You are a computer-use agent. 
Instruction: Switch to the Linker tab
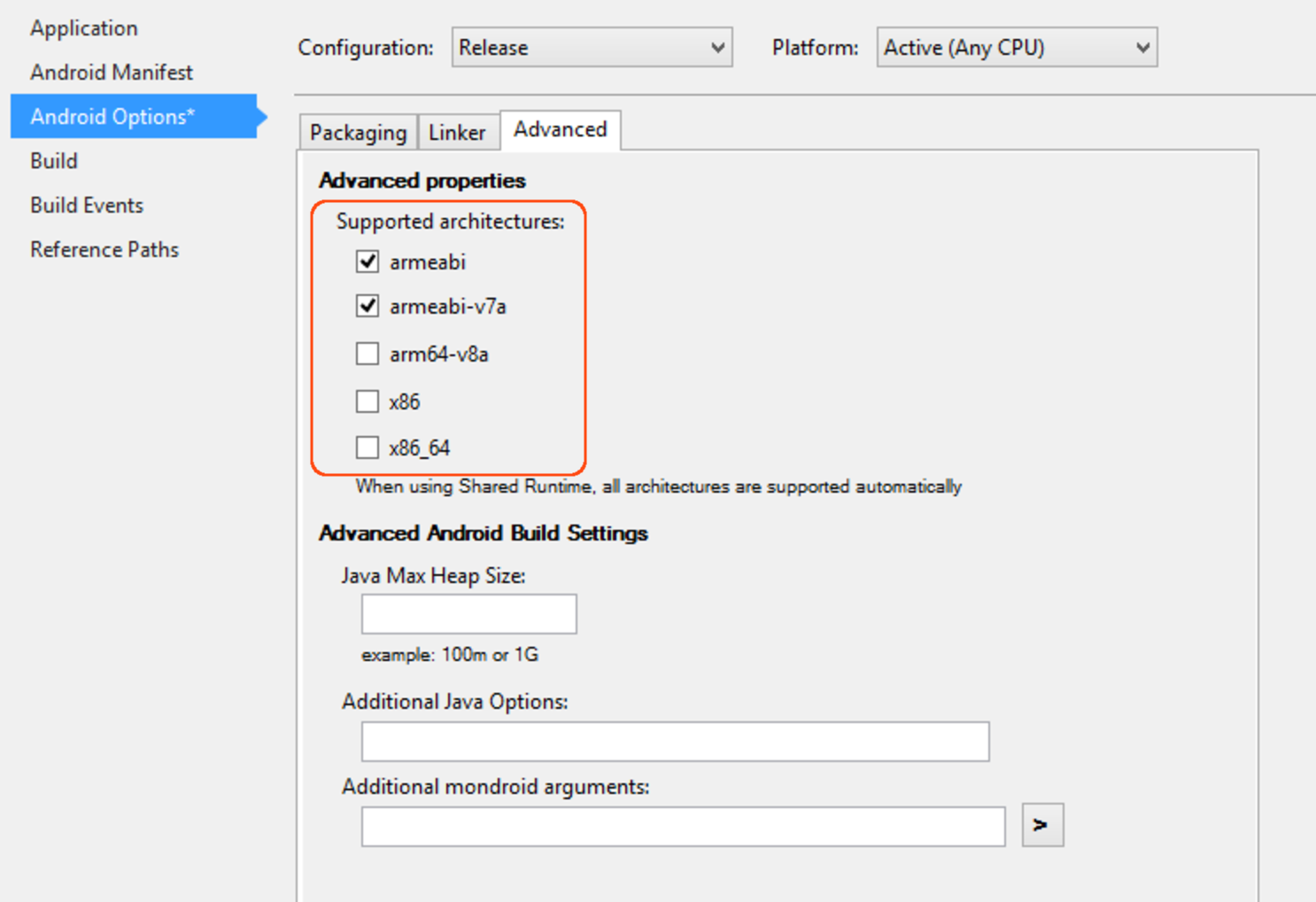click(x=458, y=131)
